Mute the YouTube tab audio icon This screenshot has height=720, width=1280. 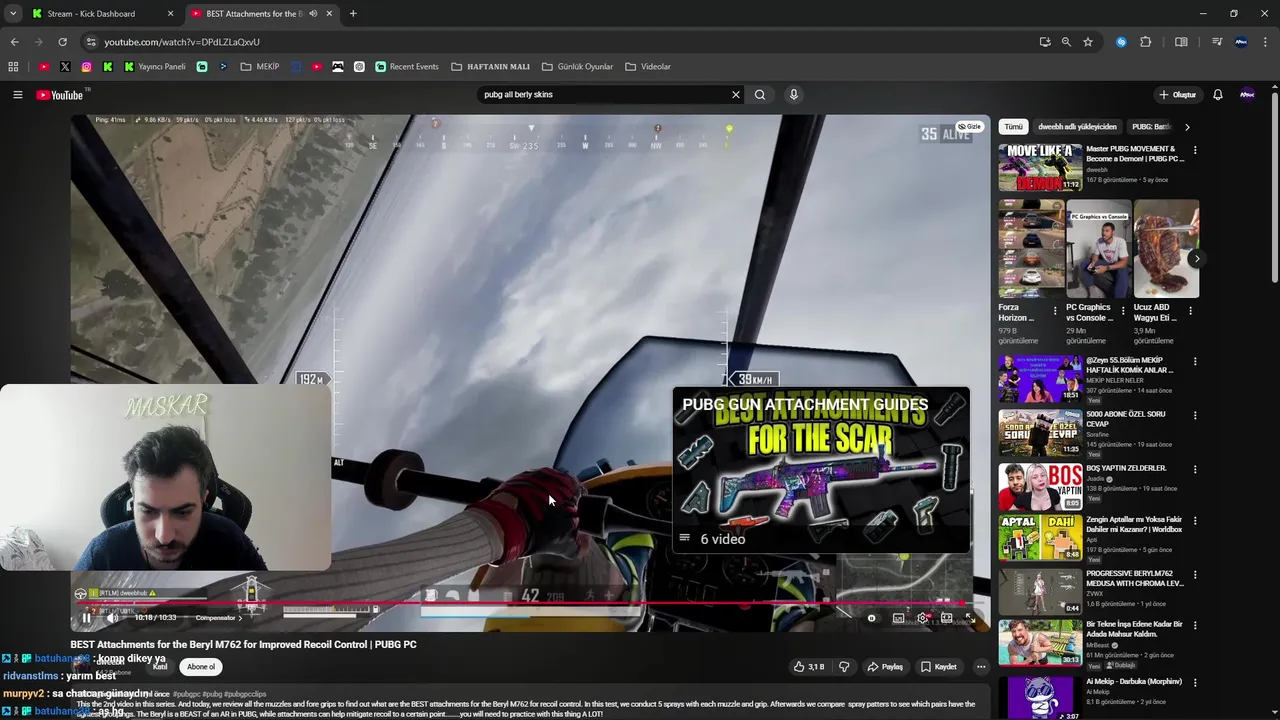pyautogui.click(x=313, y=14)
